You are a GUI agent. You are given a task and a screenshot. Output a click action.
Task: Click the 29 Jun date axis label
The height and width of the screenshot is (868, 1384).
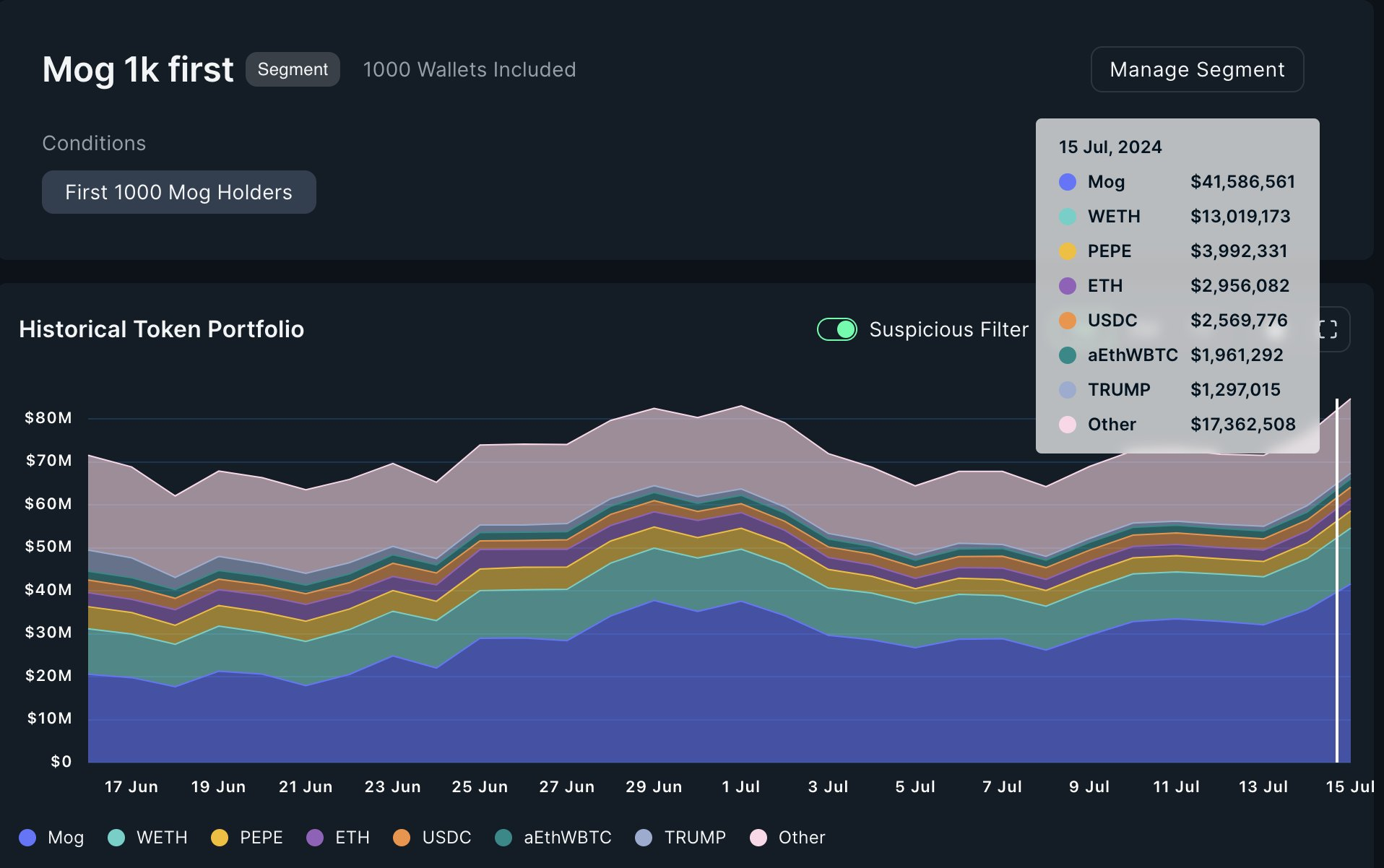pyautogui.click(x=654, y=787)
